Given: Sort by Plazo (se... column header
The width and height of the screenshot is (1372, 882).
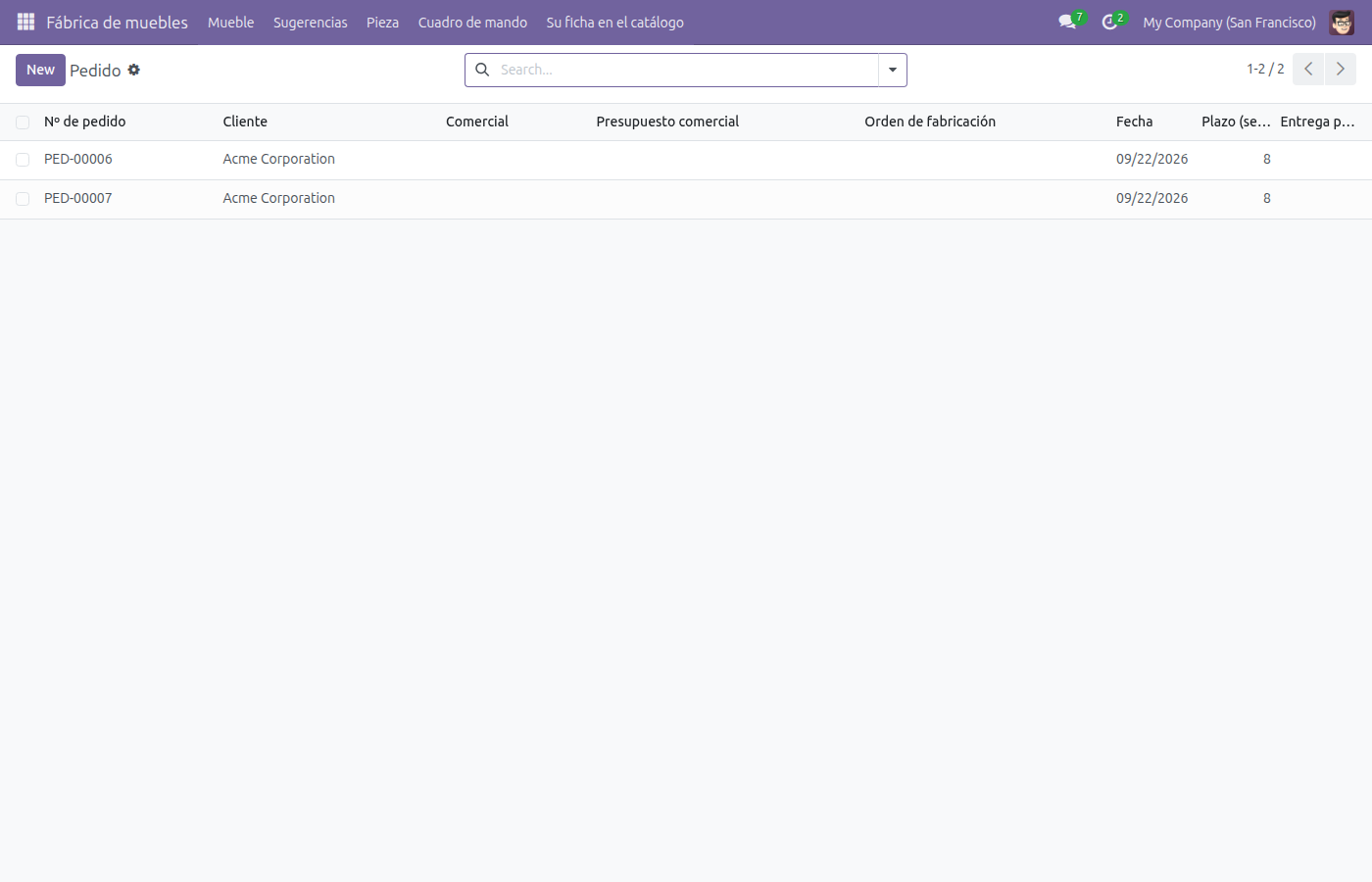Looking at the screenshot, I should (x=1236, y=122).
